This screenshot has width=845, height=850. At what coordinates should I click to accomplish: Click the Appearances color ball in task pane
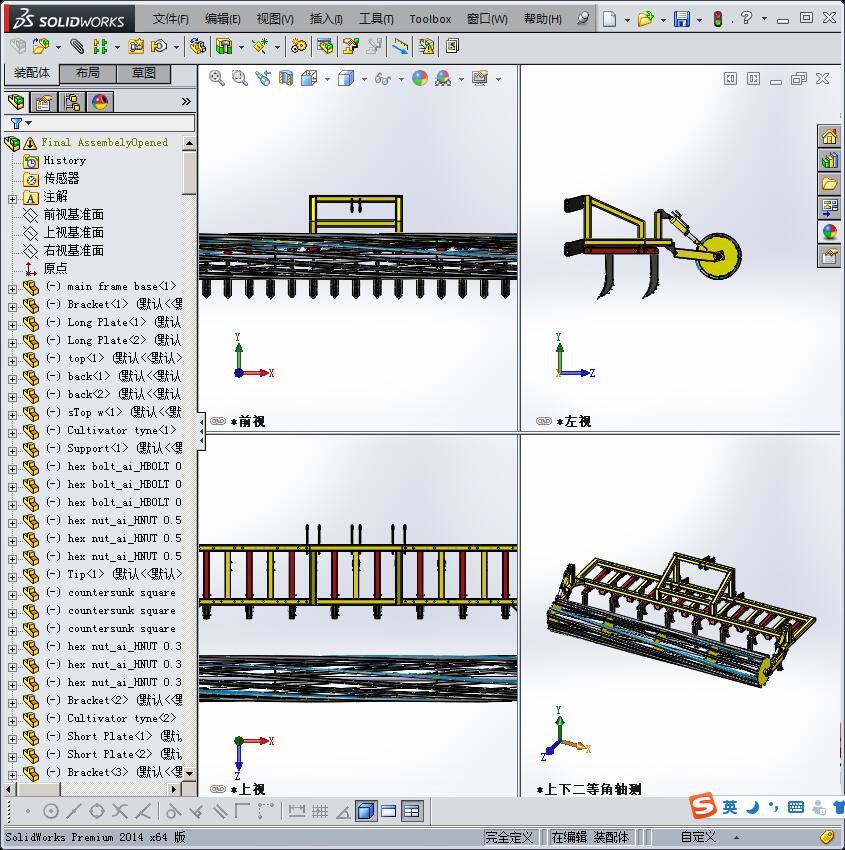coord(829,231)
